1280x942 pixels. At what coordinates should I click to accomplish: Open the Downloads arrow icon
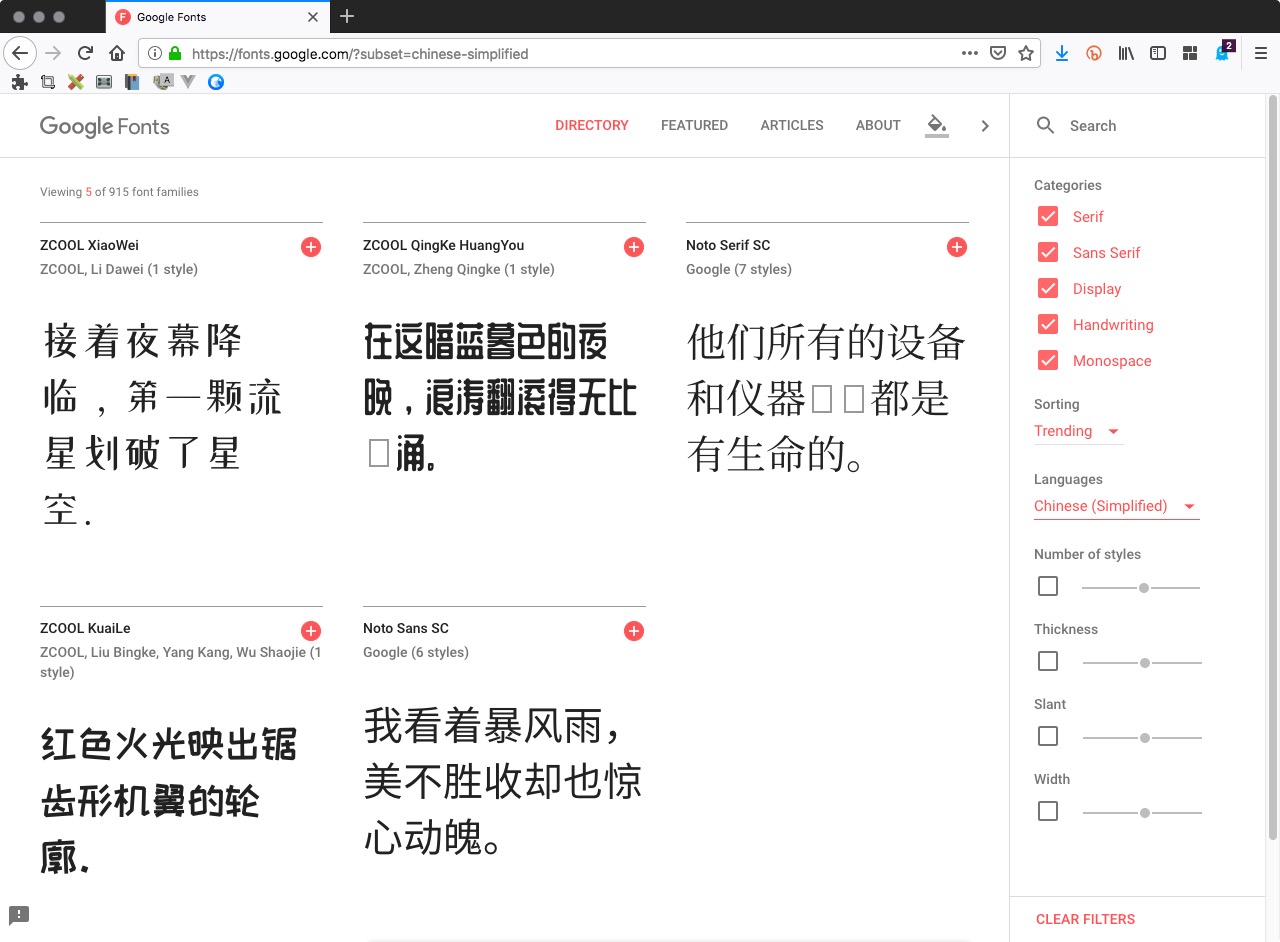tap(1062, 54)
